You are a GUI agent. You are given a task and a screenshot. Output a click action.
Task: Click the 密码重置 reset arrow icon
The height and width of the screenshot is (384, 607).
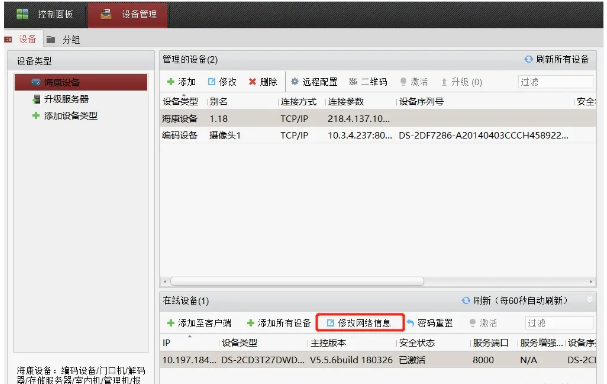click(x=410, y=323)
